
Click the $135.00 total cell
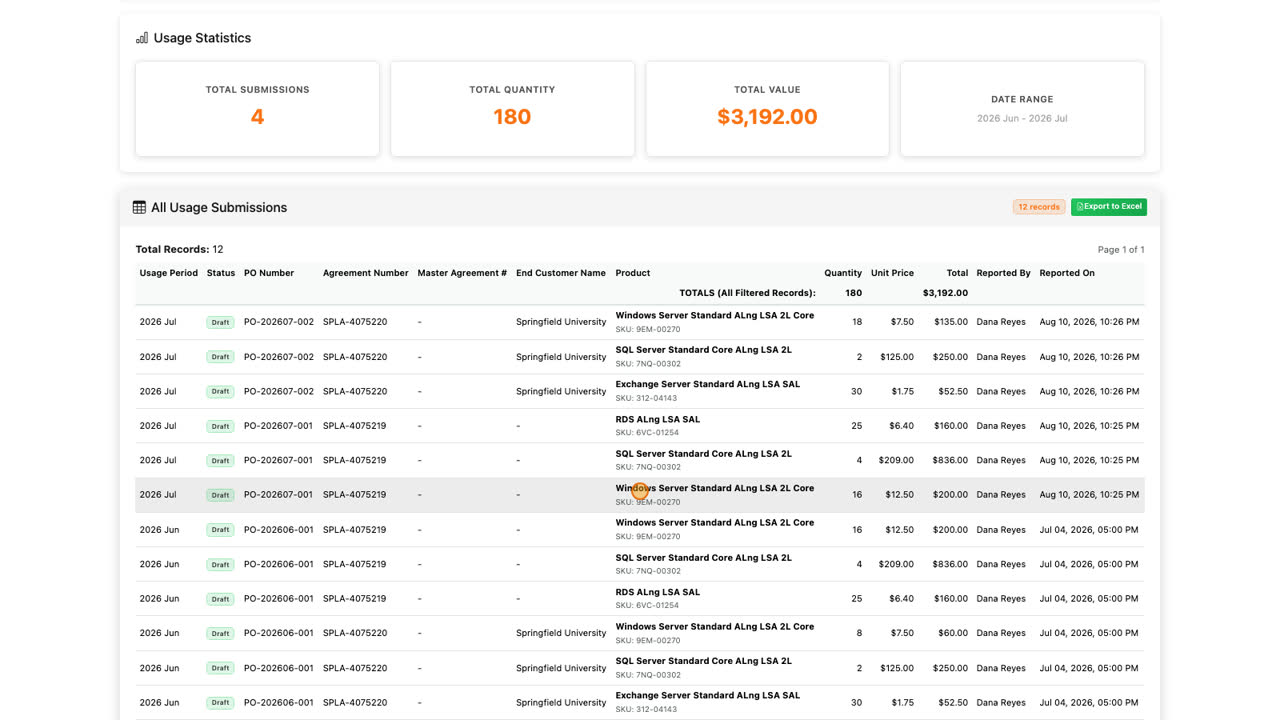click(951, 322)
